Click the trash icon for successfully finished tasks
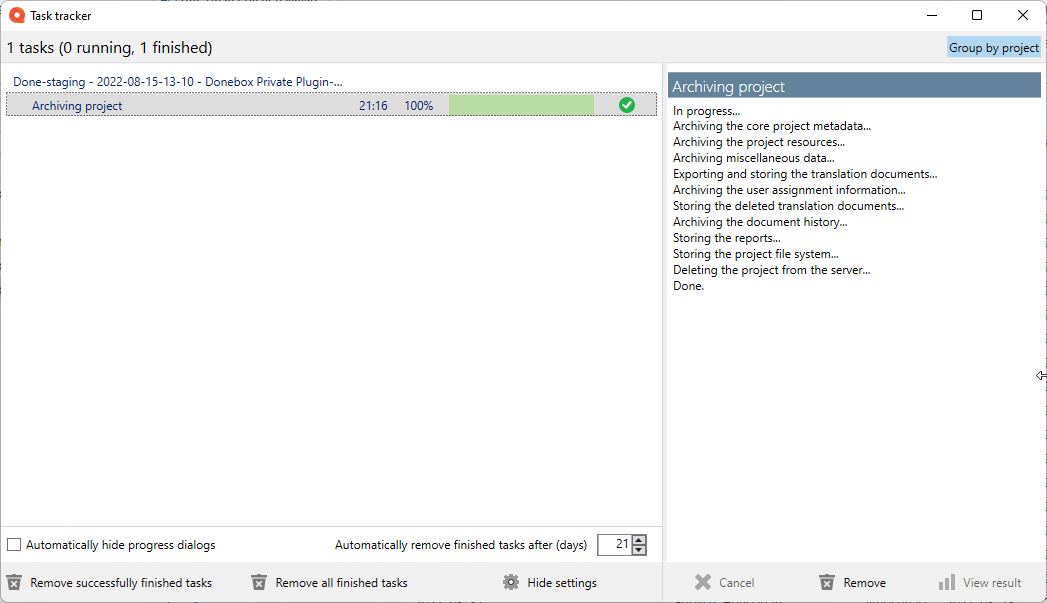Image resolution: width=1047 pixels, height=603 pixels. pos(14,582)
